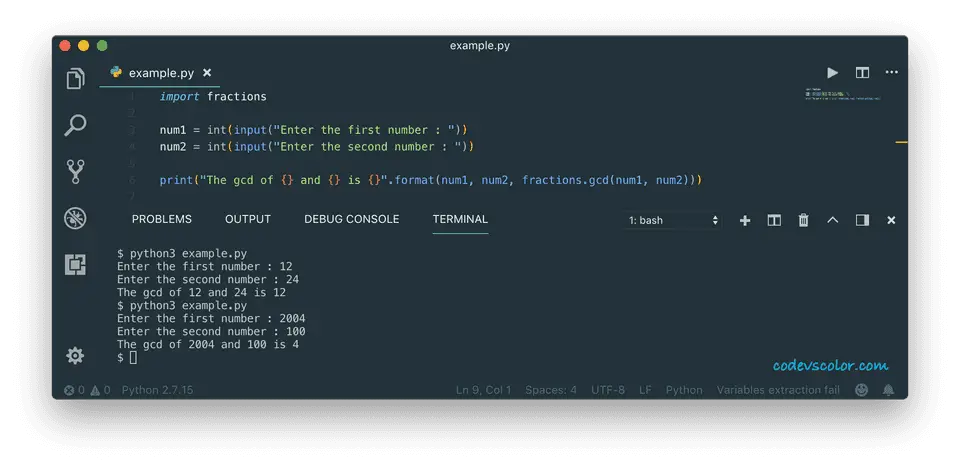Close the example.py editor tab
This screenshot has width=960, height=468.
tap(207, 73)
